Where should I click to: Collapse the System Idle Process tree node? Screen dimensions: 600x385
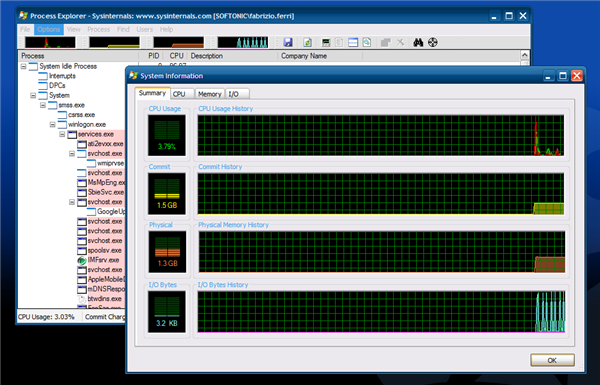coord(23,66)
